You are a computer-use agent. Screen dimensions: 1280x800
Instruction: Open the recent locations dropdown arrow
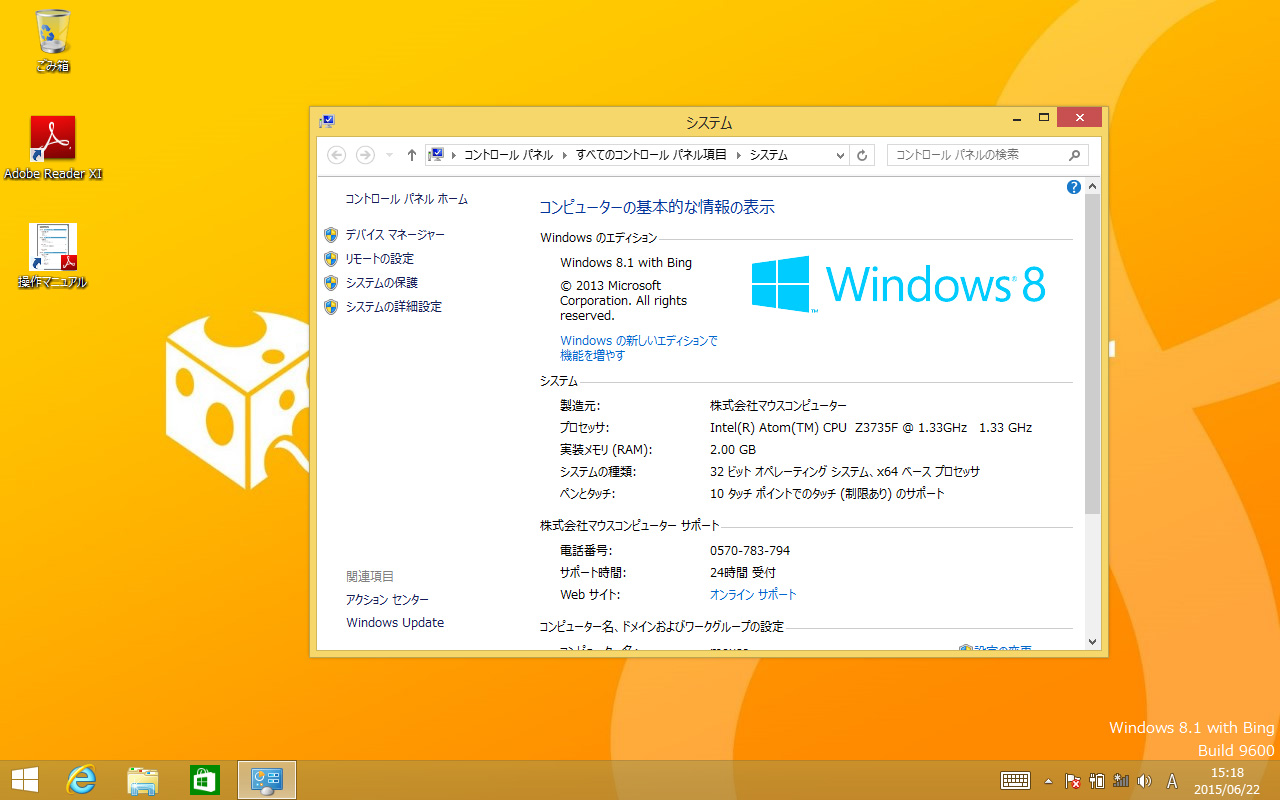[389, 155]
